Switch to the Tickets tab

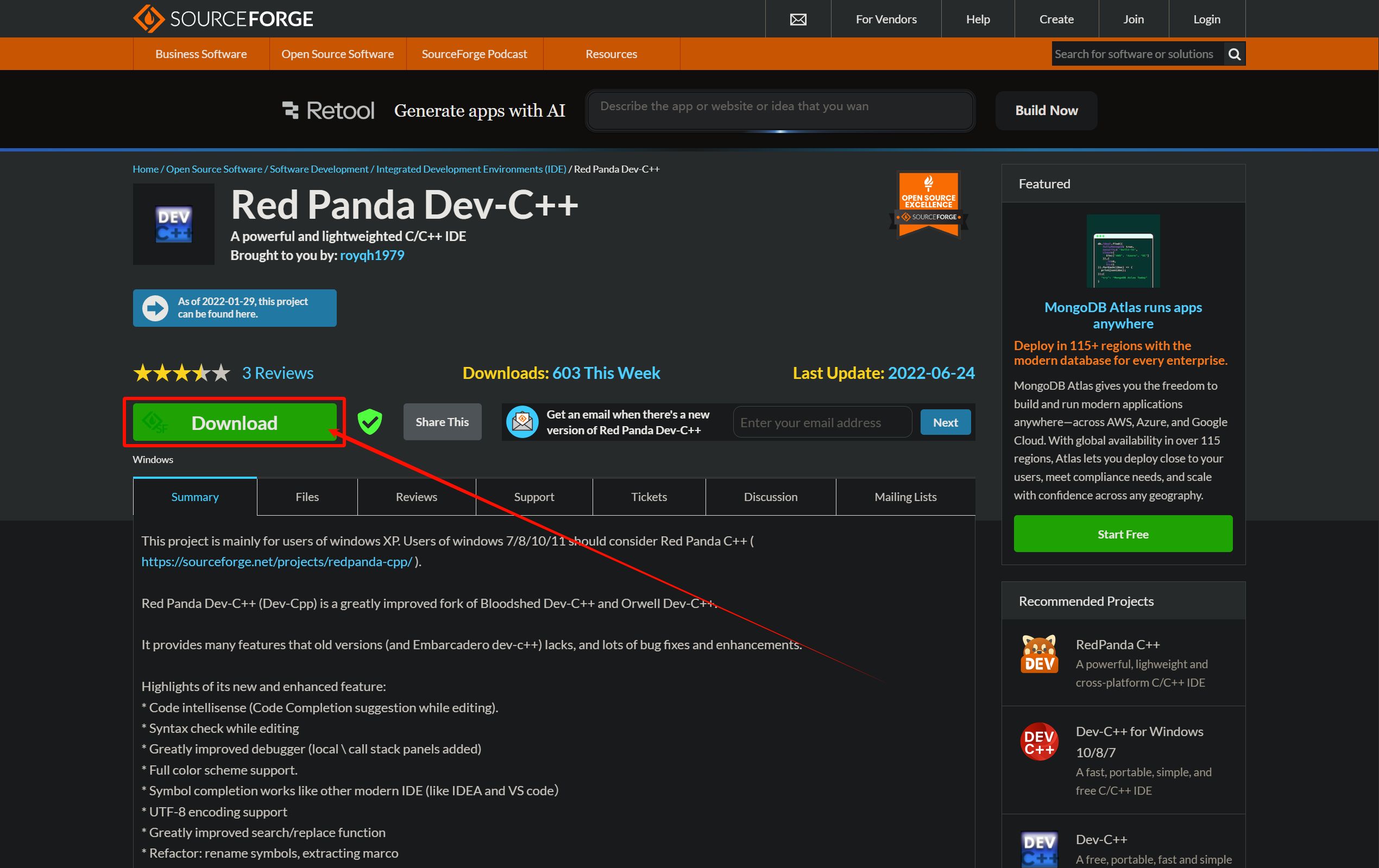(x=649, y=497)
